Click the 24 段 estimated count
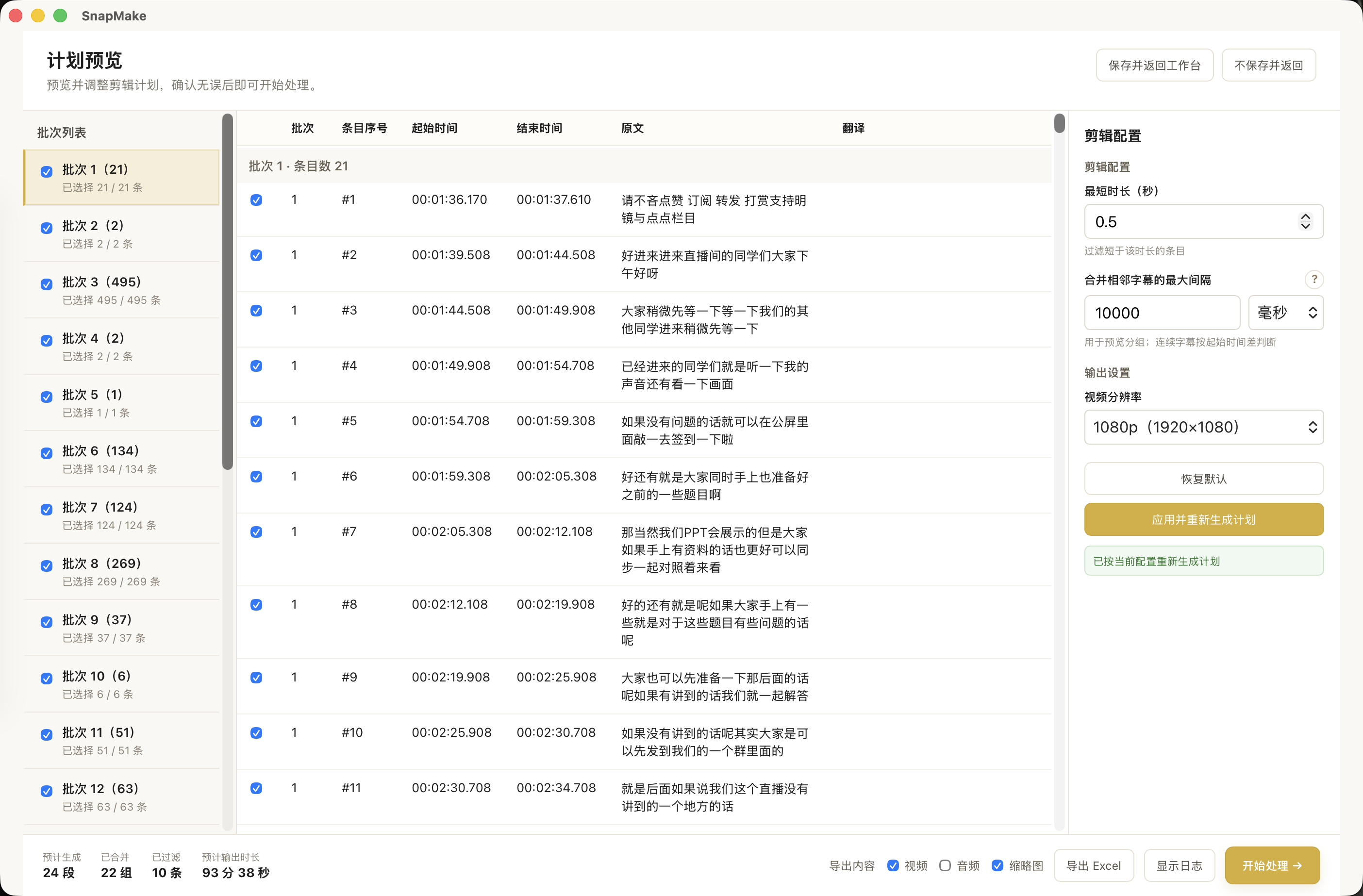This screenshot has height=896, width=1363. click(x=58, y=873)
